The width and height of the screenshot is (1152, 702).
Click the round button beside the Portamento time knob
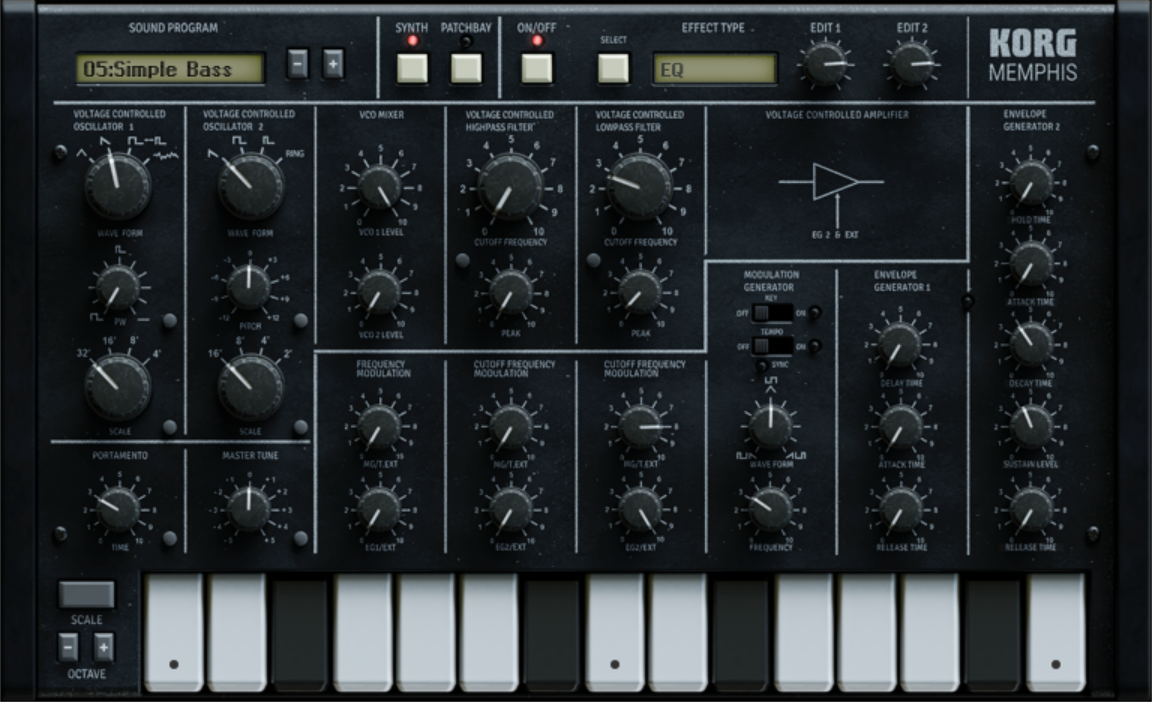(170, 538)
